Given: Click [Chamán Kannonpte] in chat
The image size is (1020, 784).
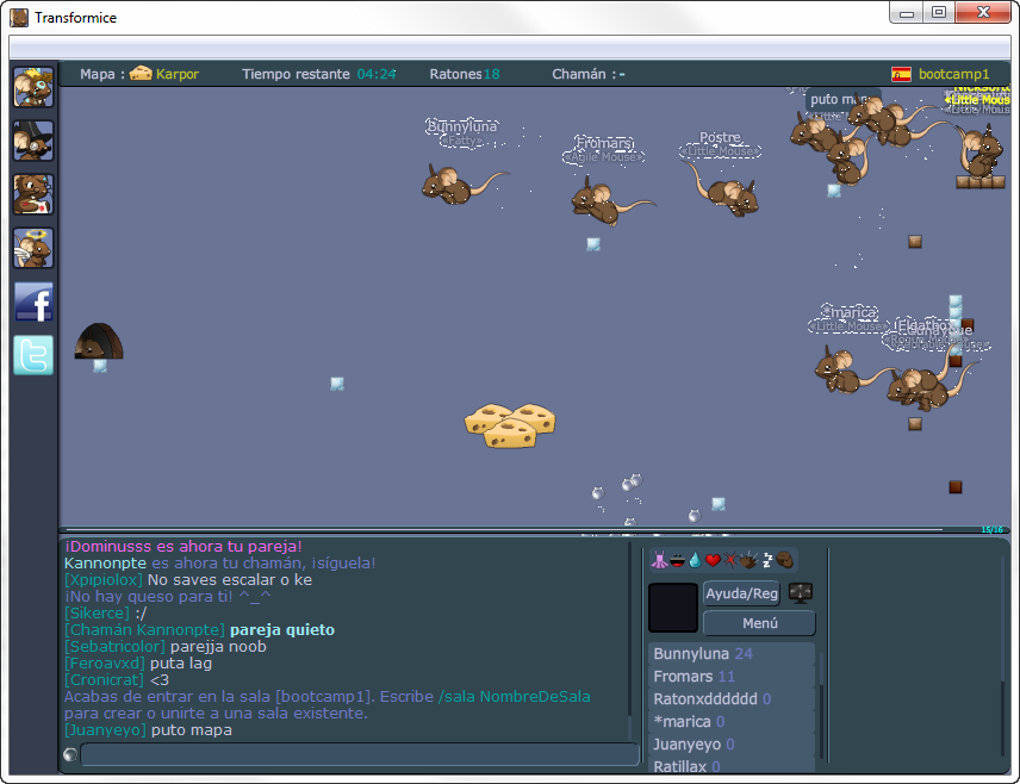Looking at the screenshot, I should [x=144, y=630].
